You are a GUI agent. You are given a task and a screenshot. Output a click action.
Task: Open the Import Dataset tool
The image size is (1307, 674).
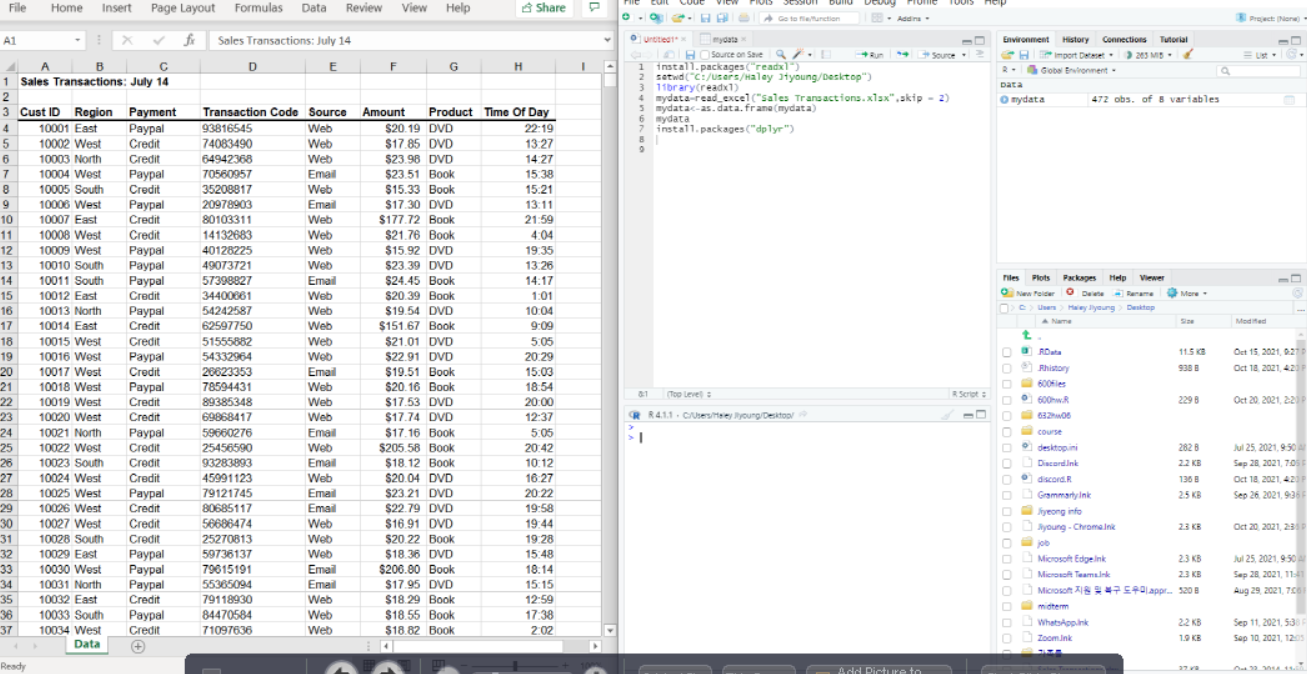[1075, 54]
